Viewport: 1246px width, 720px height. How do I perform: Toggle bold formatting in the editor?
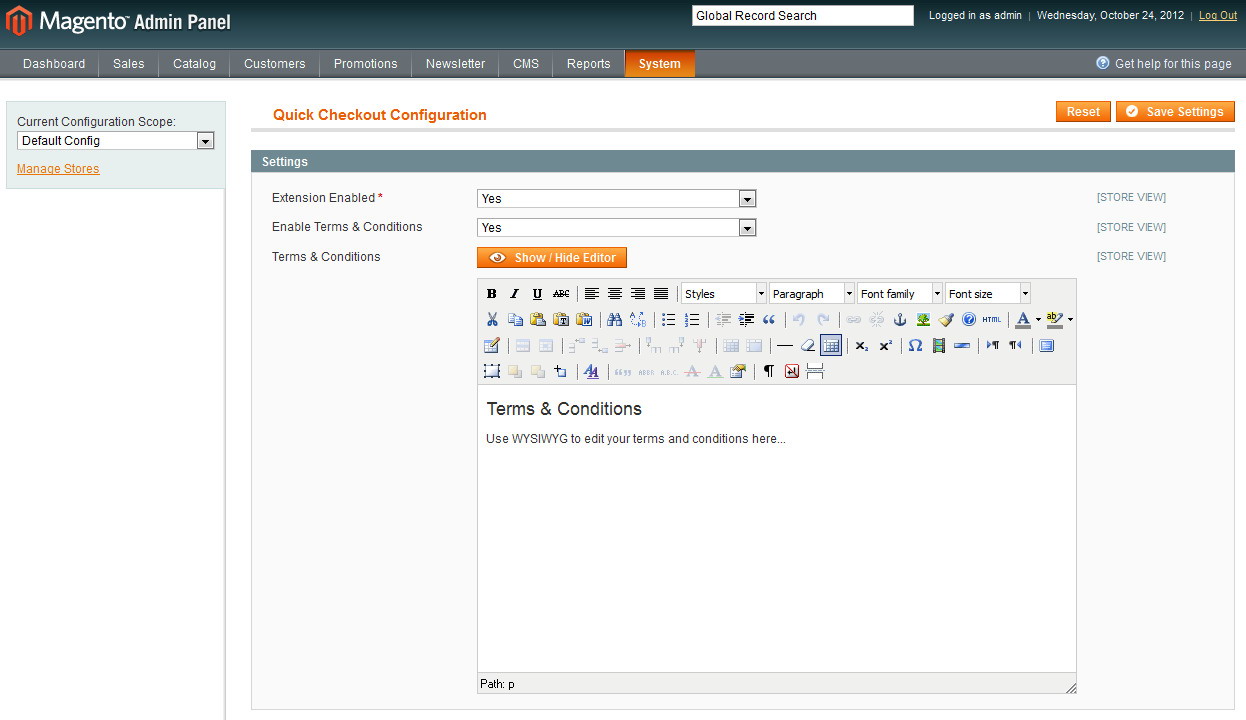pyautogui.click(x=491, y=293)
